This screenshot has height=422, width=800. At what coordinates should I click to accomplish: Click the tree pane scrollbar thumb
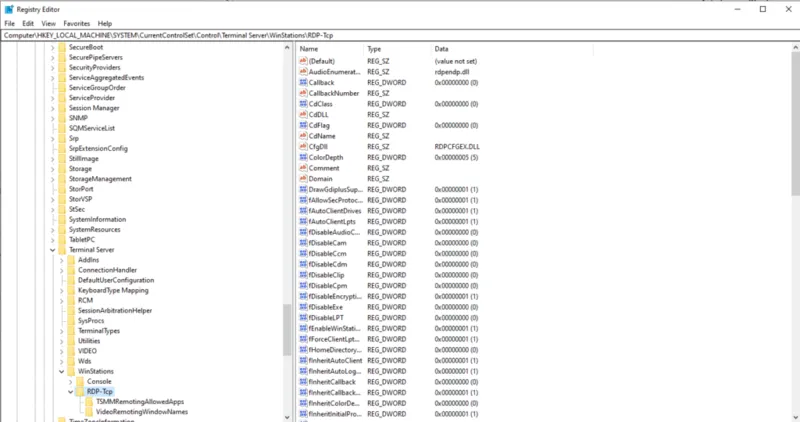point(287,330)
